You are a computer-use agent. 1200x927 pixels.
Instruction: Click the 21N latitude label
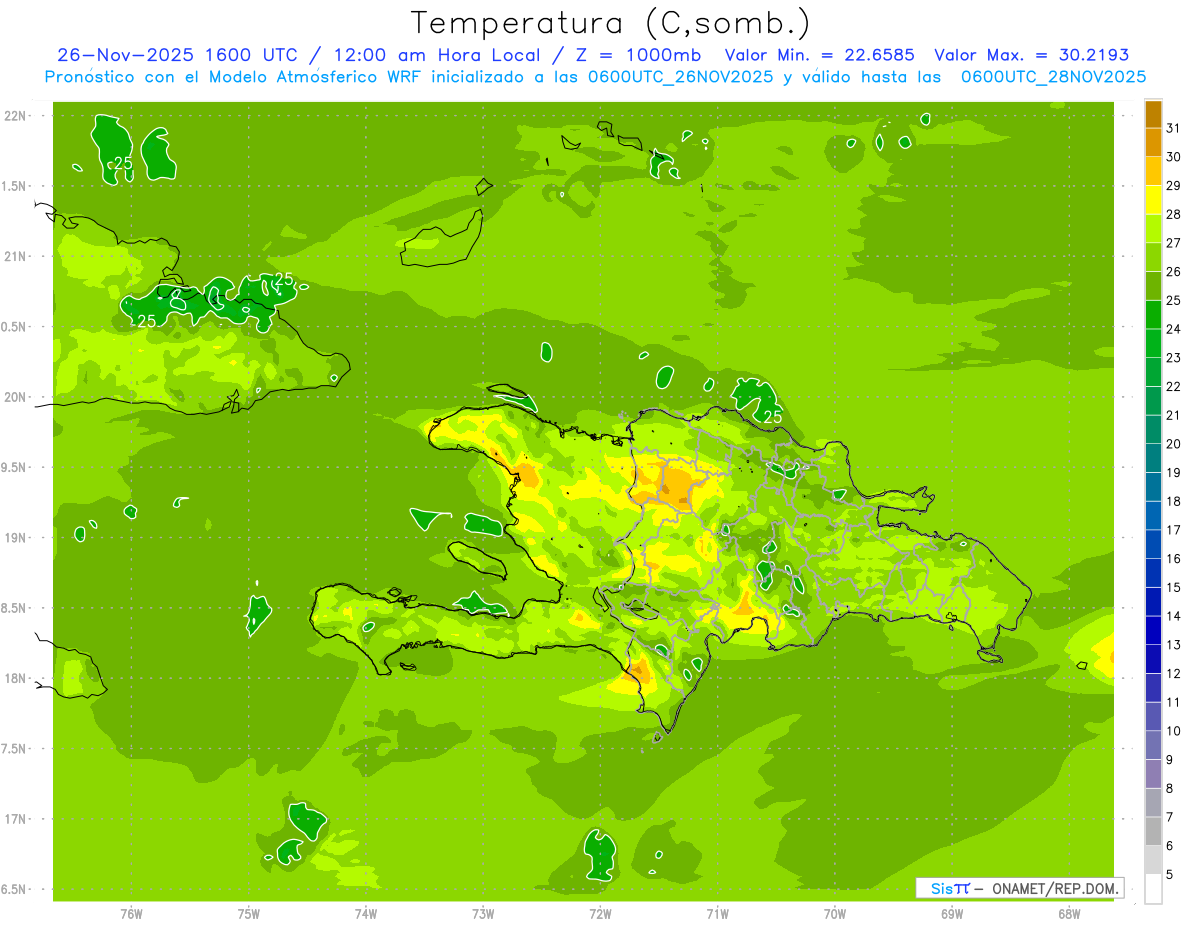pos(15,256)
